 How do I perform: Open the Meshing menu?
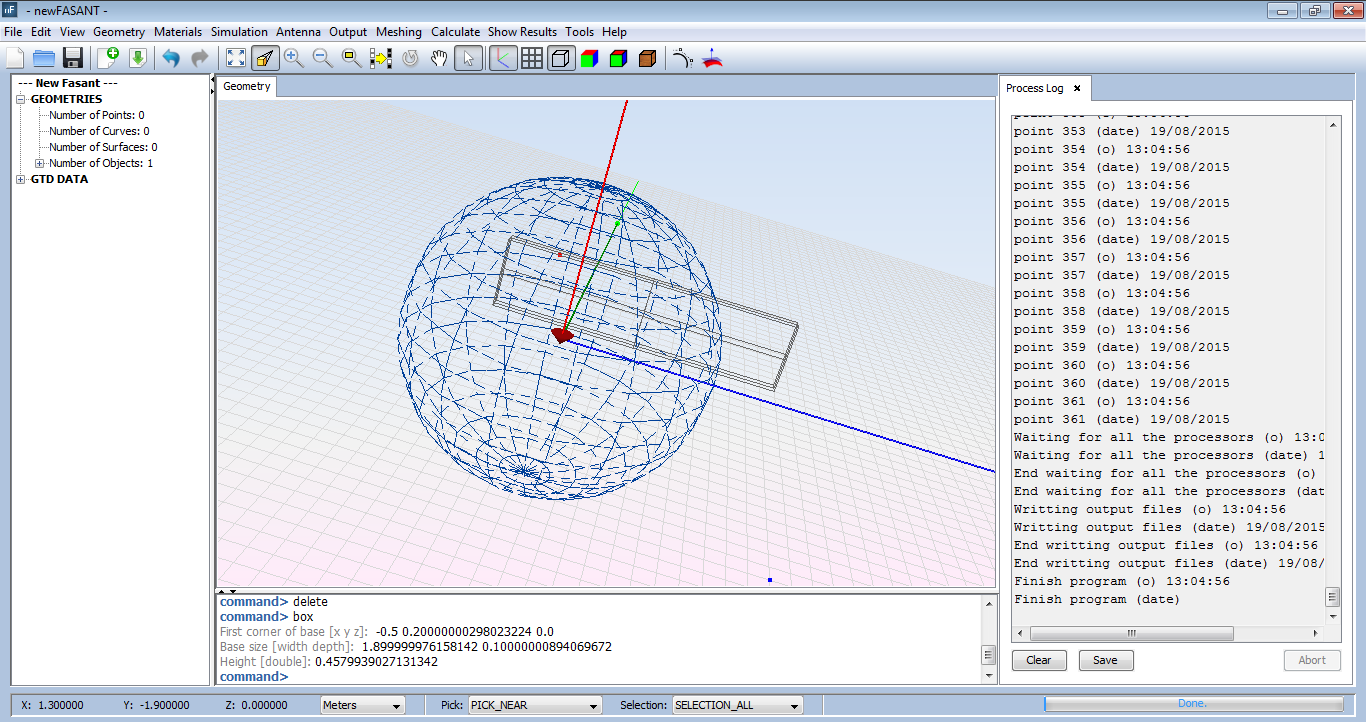point(398,32)
